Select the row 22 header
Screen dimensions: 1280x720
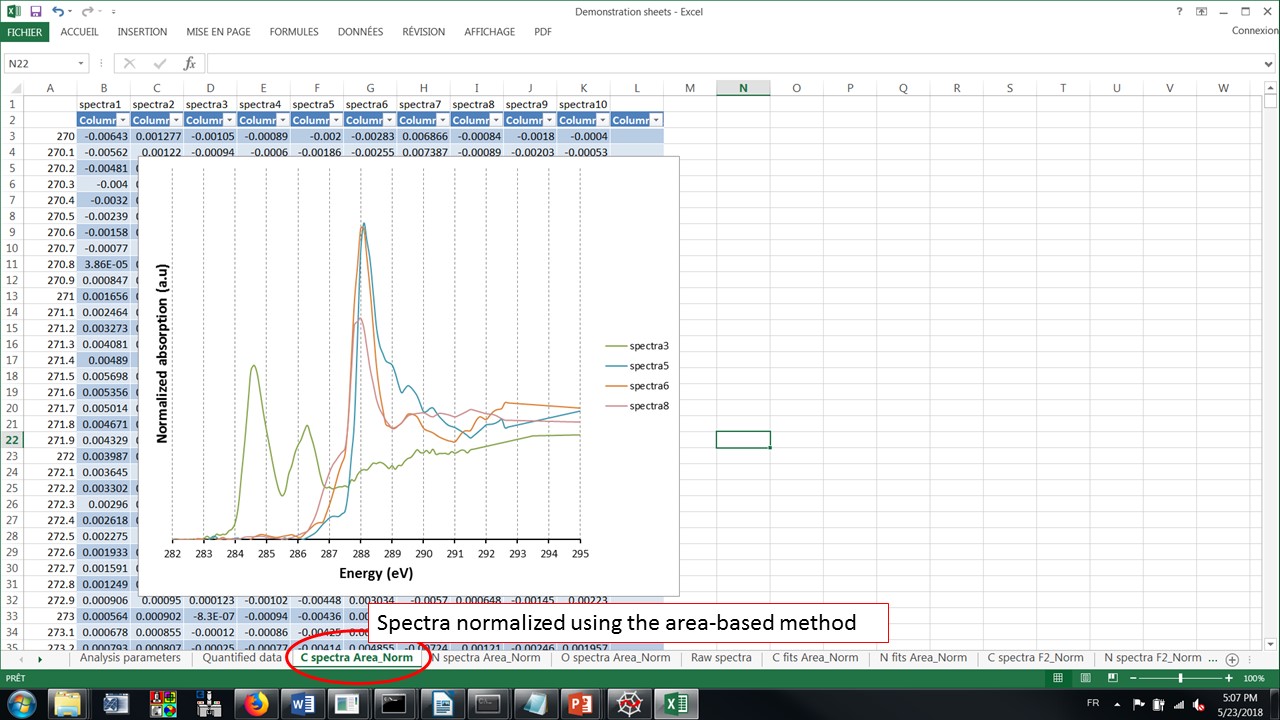pyautogui.click(x=12, y=440)
